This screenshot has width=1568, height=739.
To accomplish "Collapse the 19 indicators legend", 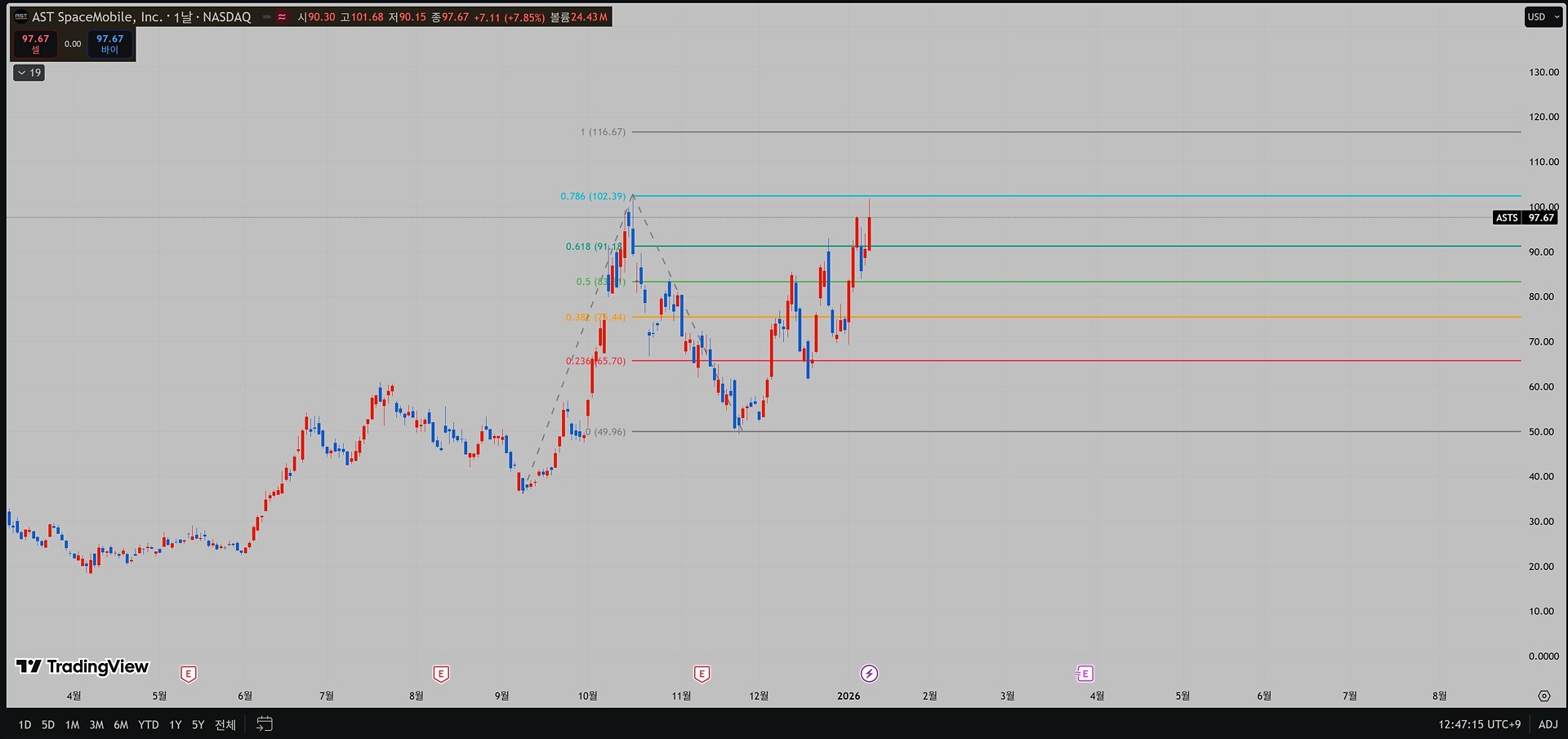I will click(29, 73).
